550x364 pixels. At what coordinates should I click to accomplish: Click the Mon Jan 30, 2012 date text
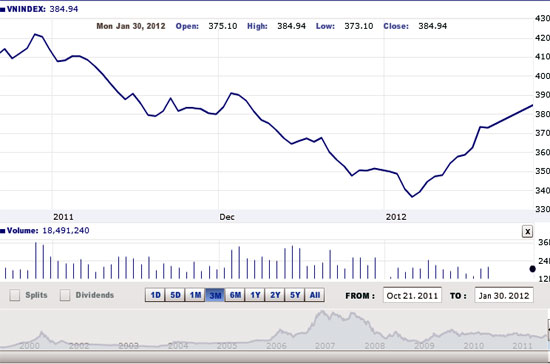[131, 26]
